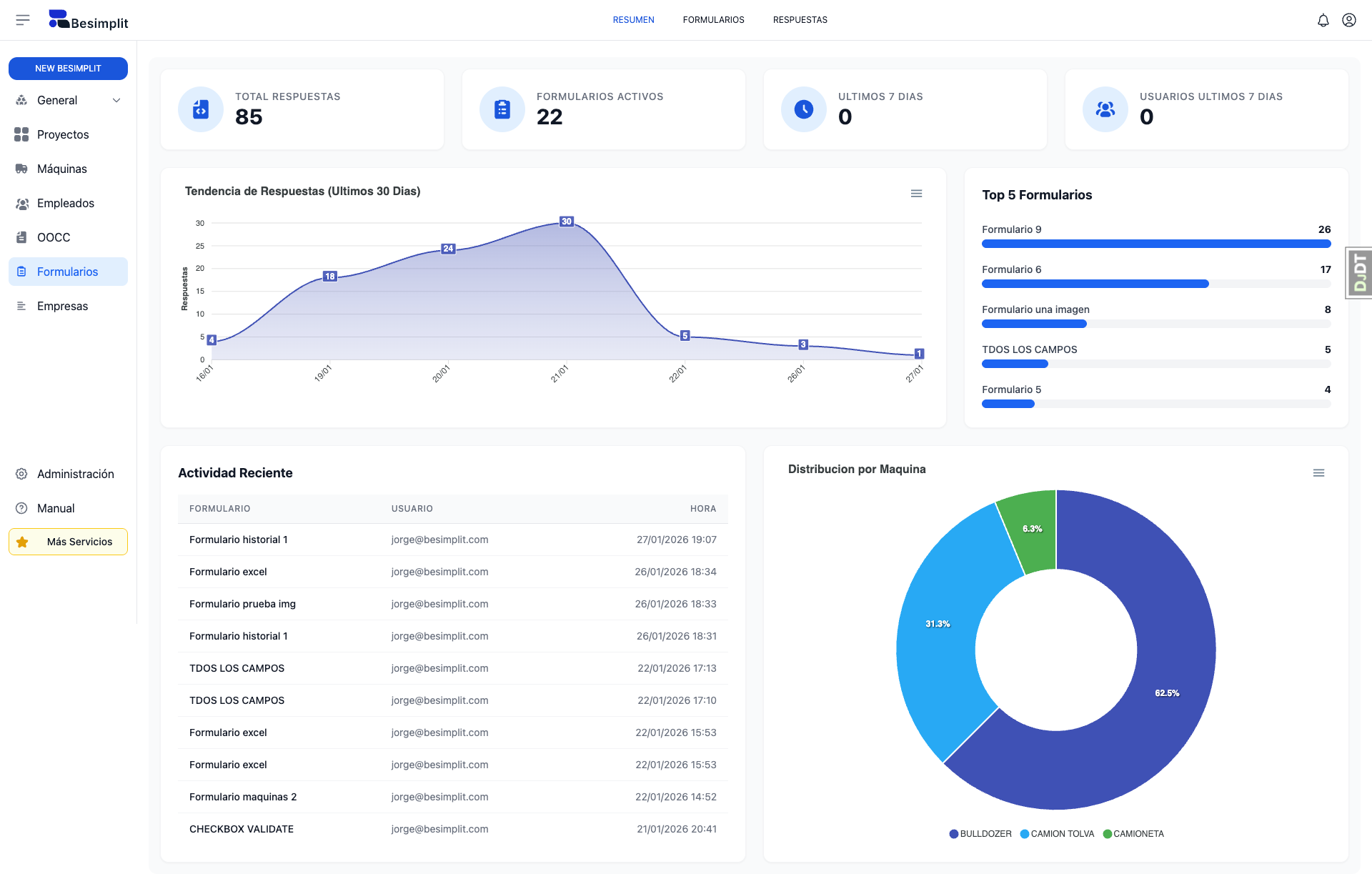
Task: Collapse the General section in the sidebar
Action: coord(116,100)
